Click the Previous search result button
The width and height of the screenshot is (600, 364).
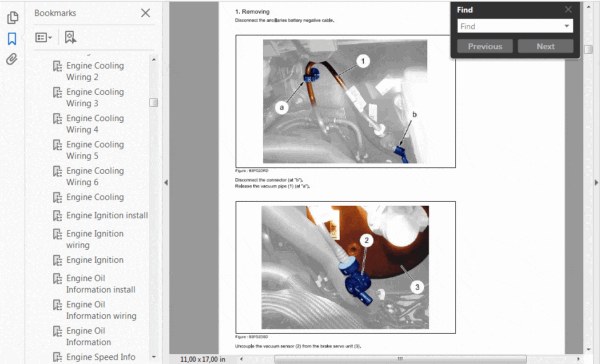click(485, 46)
